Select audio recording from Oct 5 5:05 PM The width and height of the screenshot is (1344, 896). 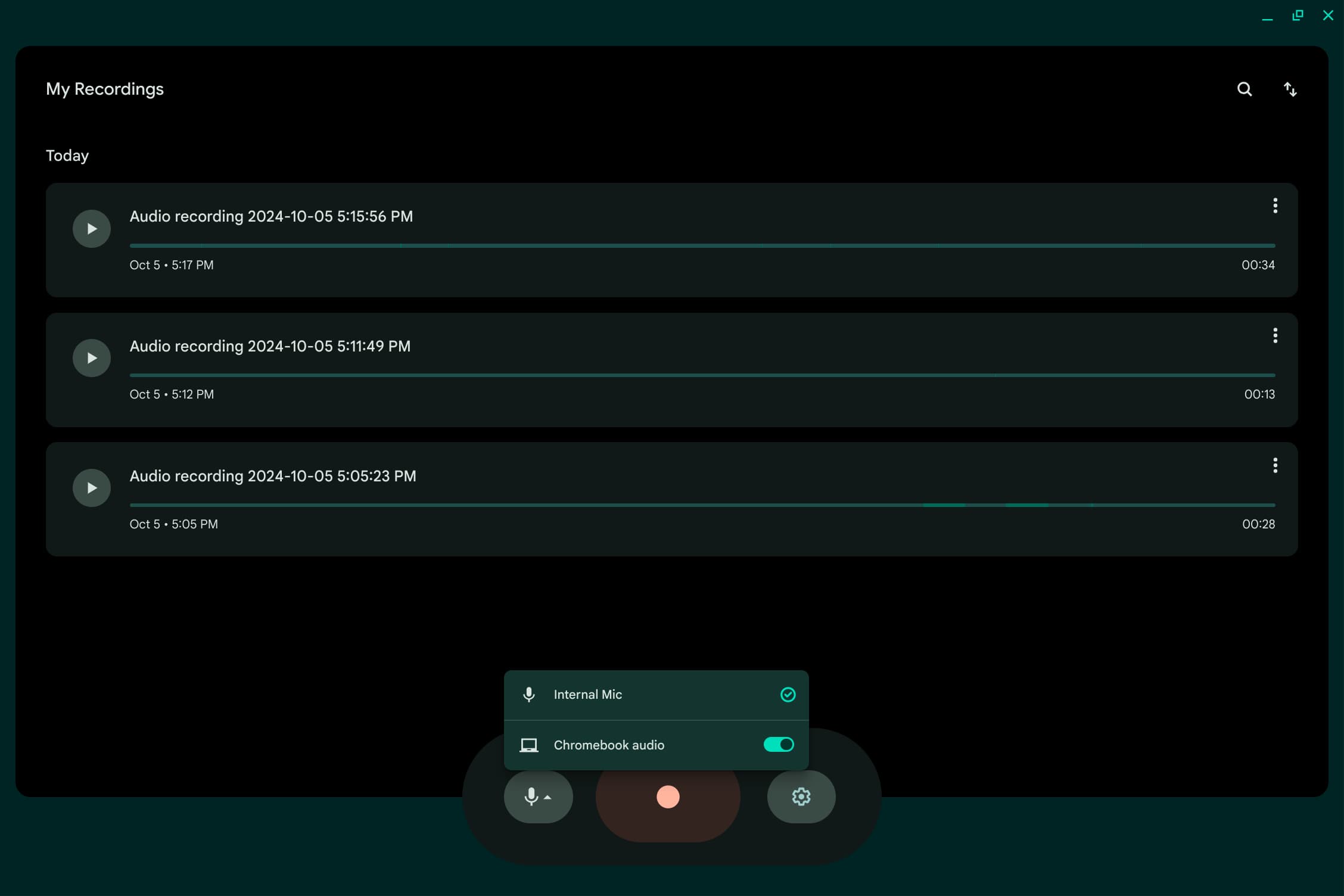click(x=672, y=498)
